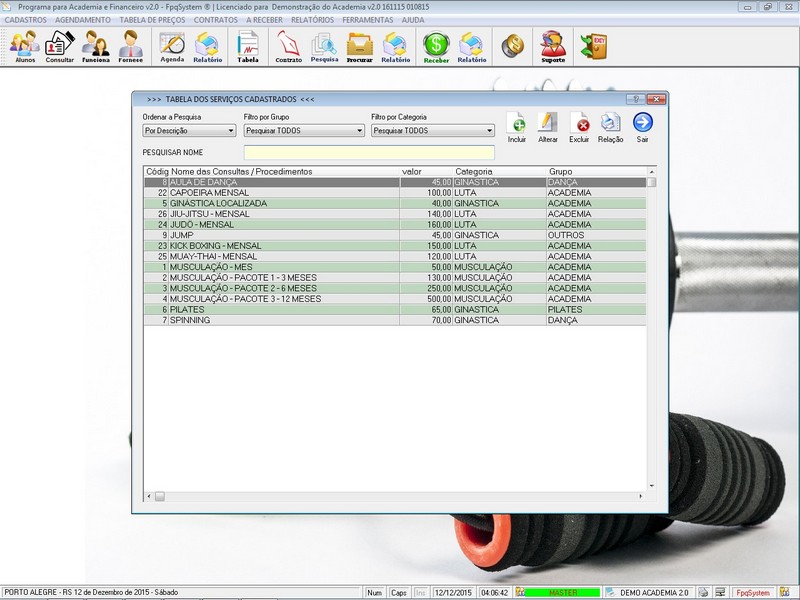Image resolution: width=800 pixels, height=600 pixels.
Task: Open the Relação report icon
Action: [x=610, y=126]
